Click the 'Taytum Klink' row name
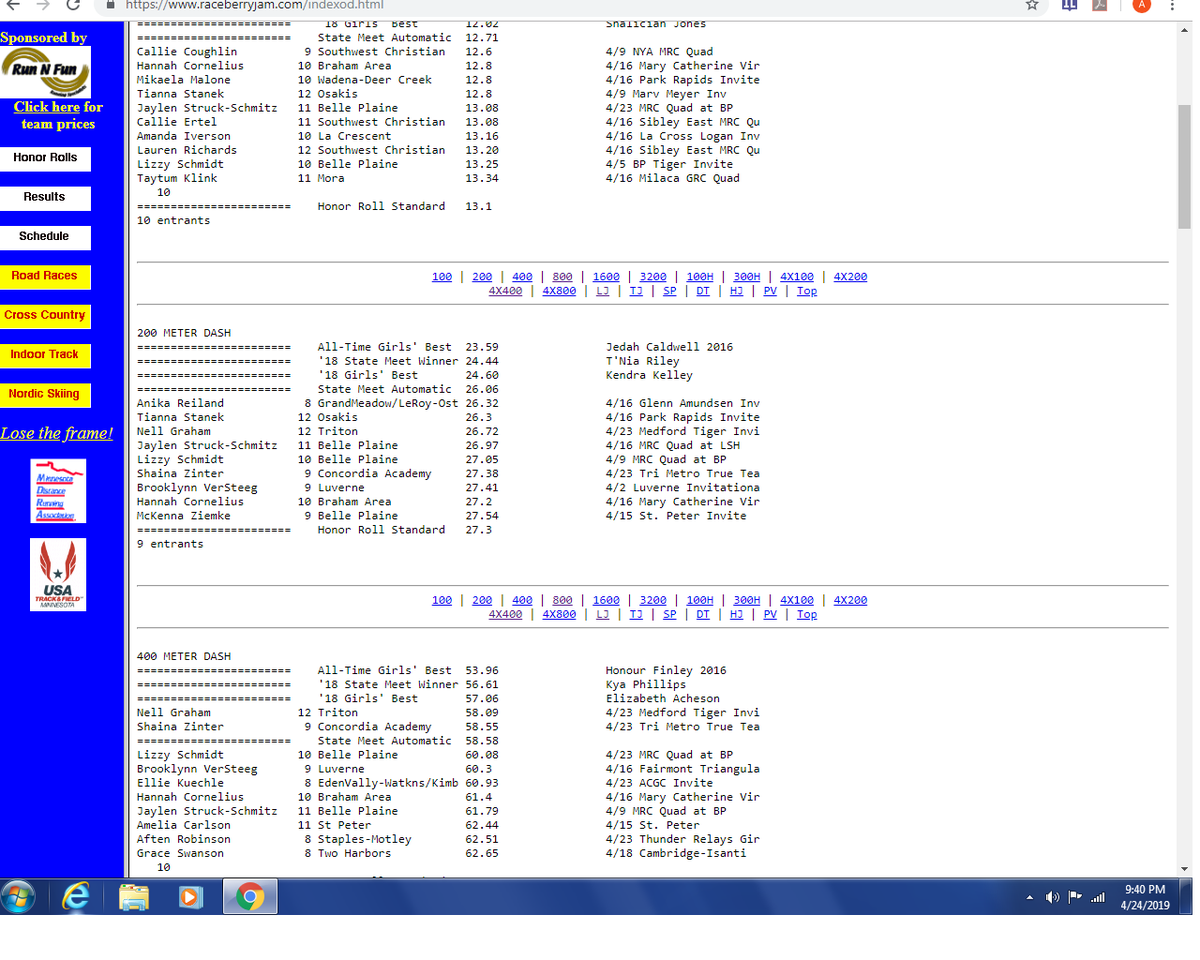 click(x=177, y=179)
